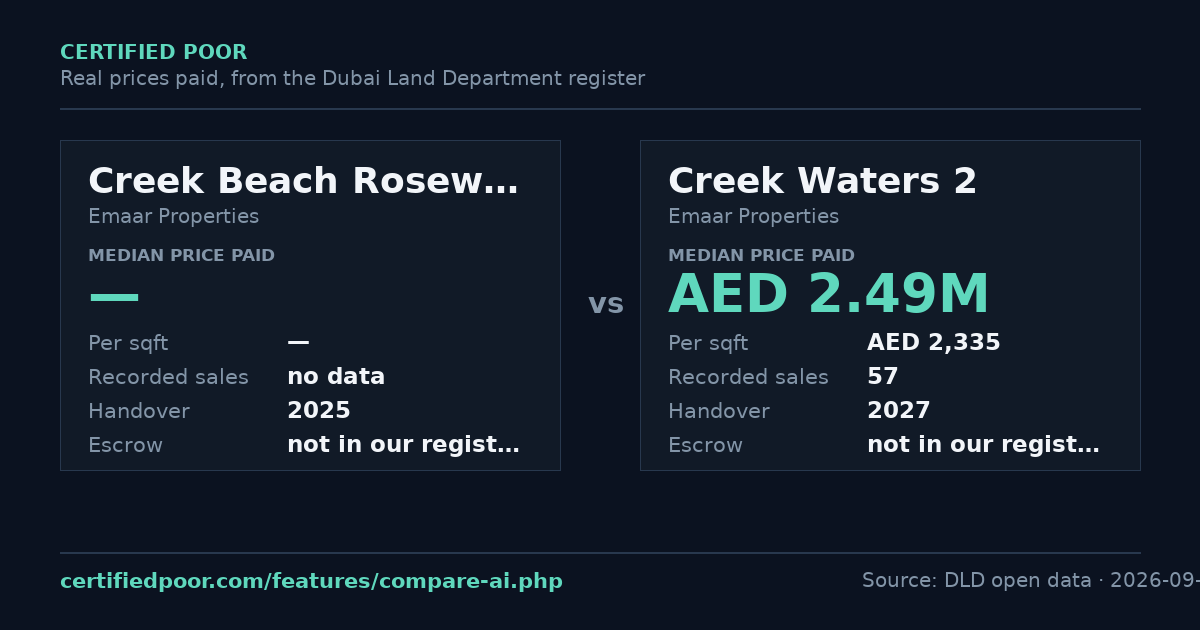The width and height of the screenshot is (1200, 630).
Task: Click the truncated escrow text in Creek Beach card
Action: coord(403,445)
